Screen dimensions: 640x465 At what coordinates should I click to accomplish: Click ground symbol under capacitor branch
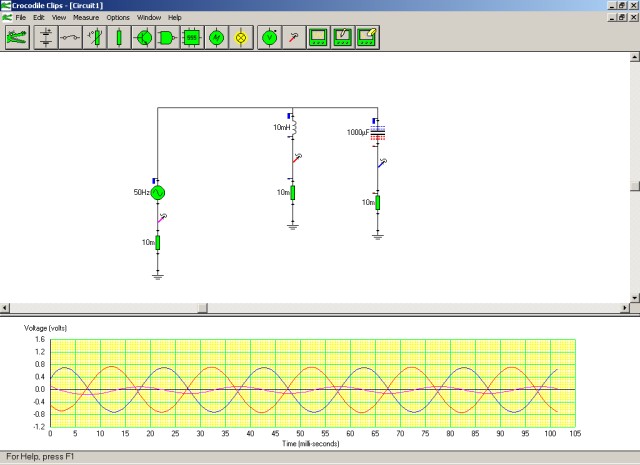tap(378, 236)
